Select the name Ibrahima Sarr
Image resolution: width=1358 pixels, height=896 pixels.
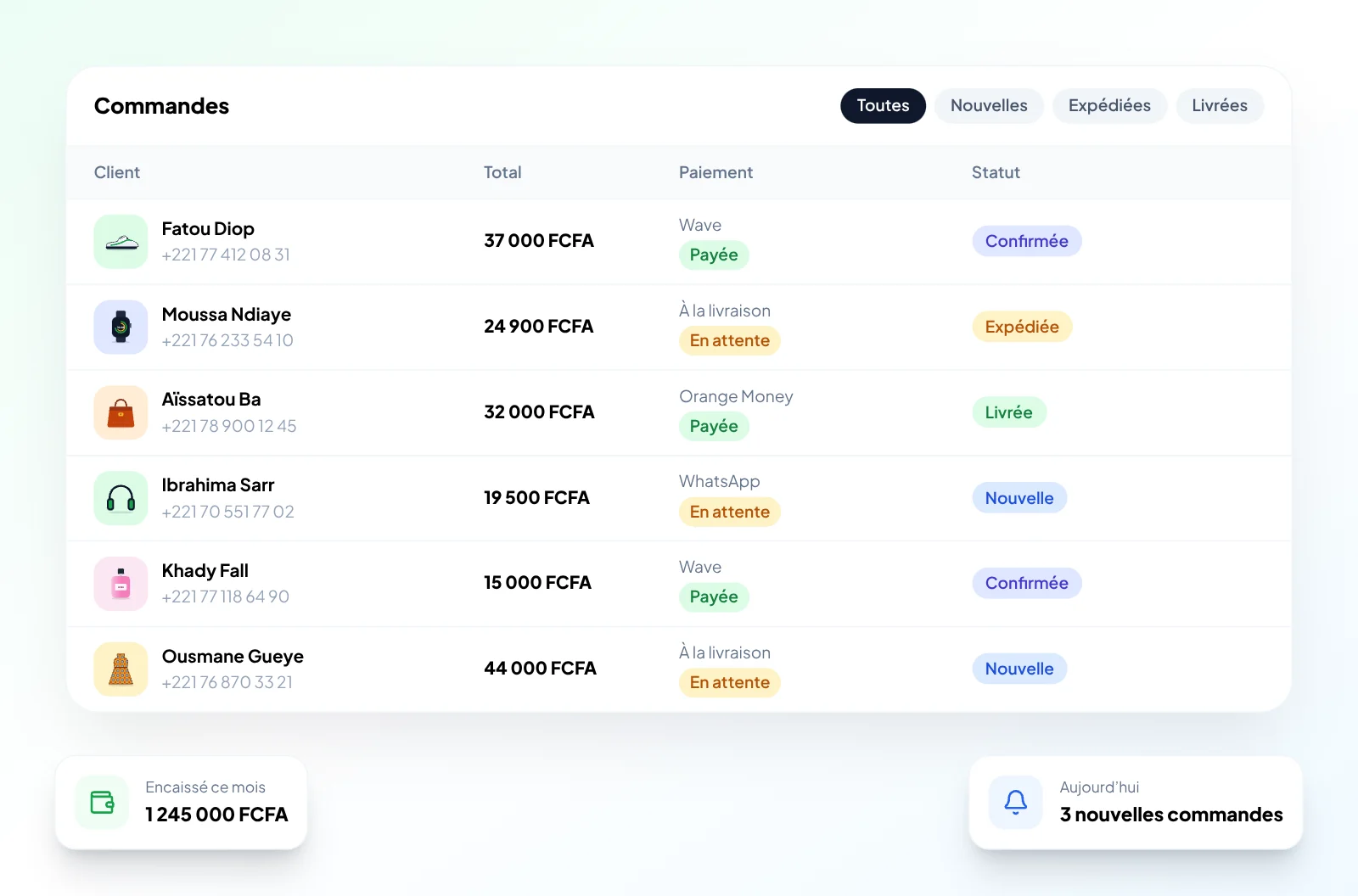coord(218,485)
